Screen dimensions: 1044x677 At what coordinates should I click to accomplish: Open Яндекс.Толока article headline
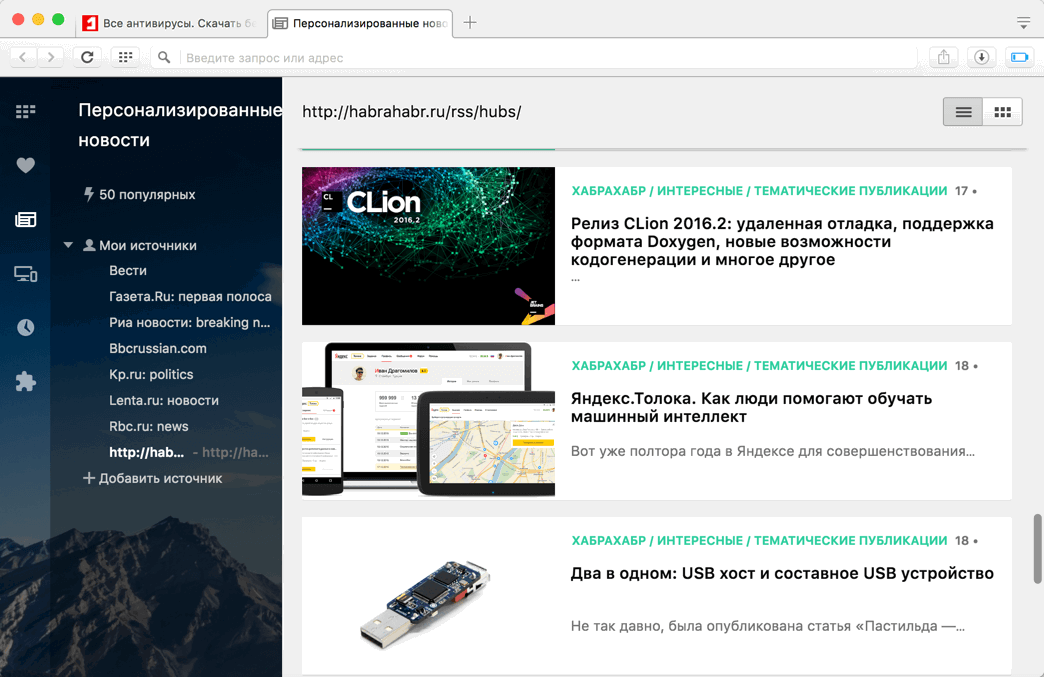(x=751, y=407)
